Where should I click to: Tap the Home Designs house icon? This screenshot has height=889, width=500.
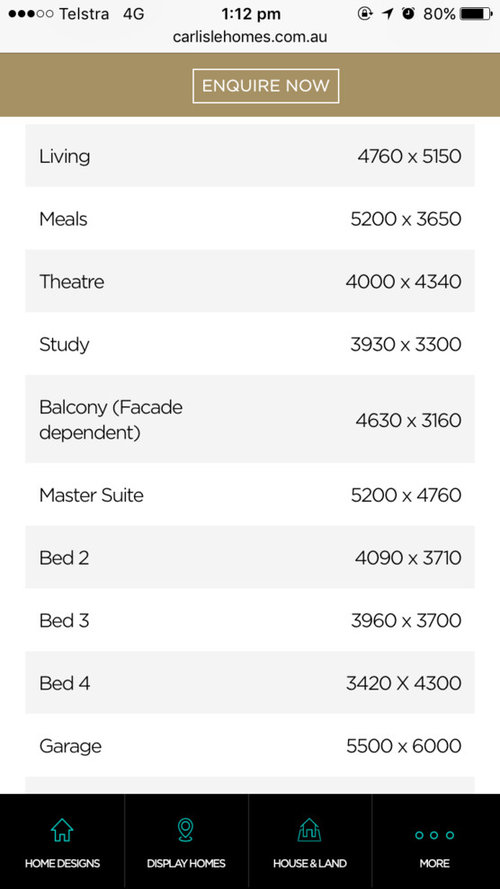coord(62,830)
